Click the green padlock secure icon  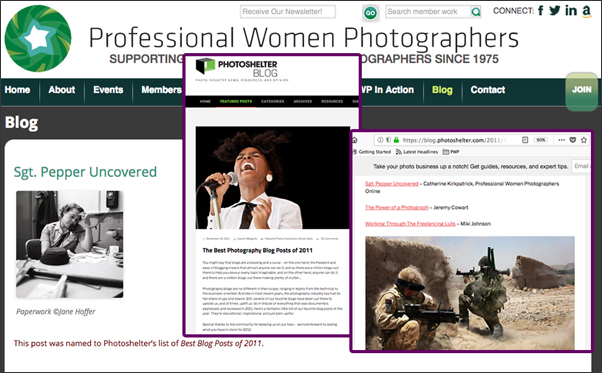point(396,140)
